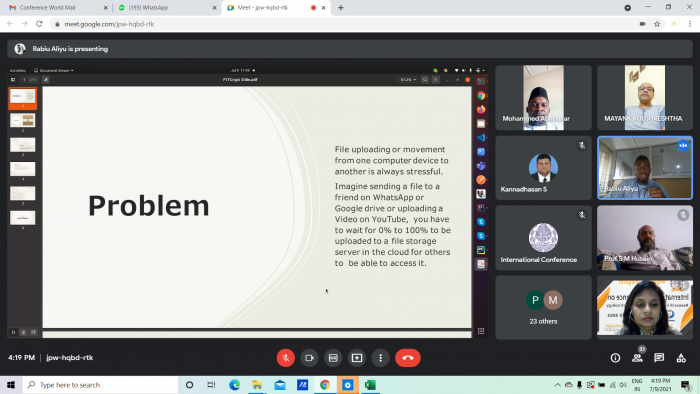Open Chrome's three-dot menu

[690, 24]
